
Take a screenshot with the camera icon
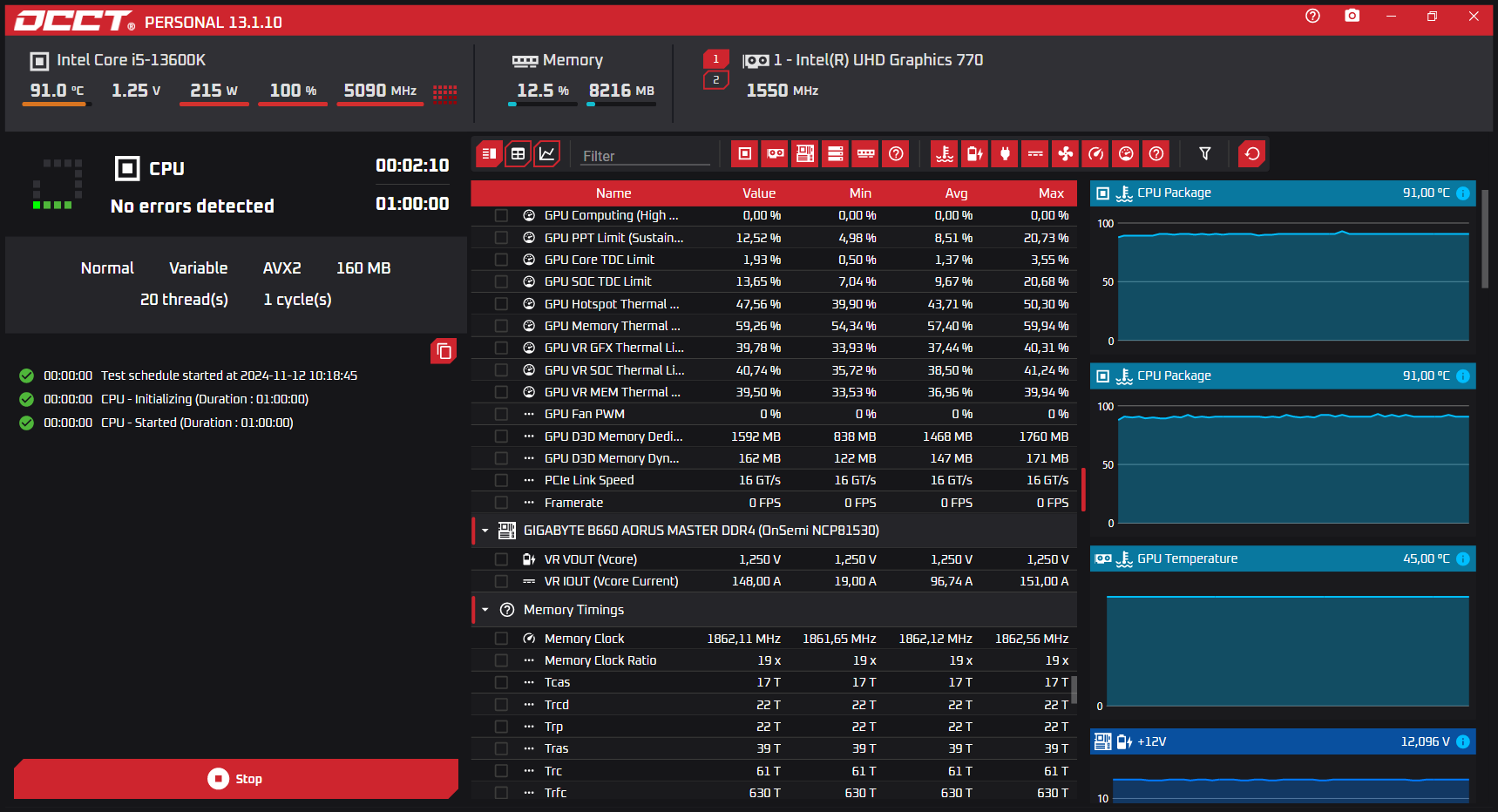pos(1352,16)
